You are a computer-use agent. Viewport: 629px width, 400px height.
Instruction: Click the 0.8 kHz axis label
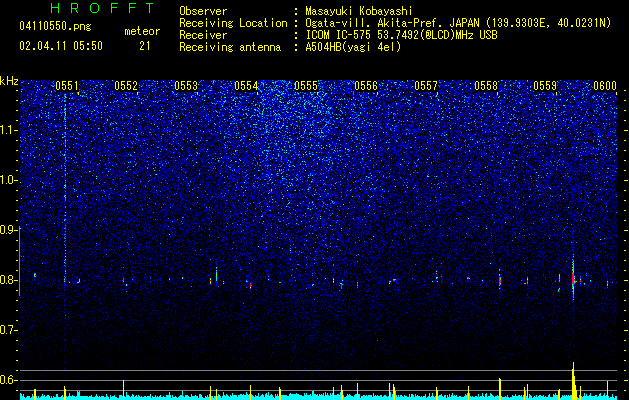coord(9,280)
